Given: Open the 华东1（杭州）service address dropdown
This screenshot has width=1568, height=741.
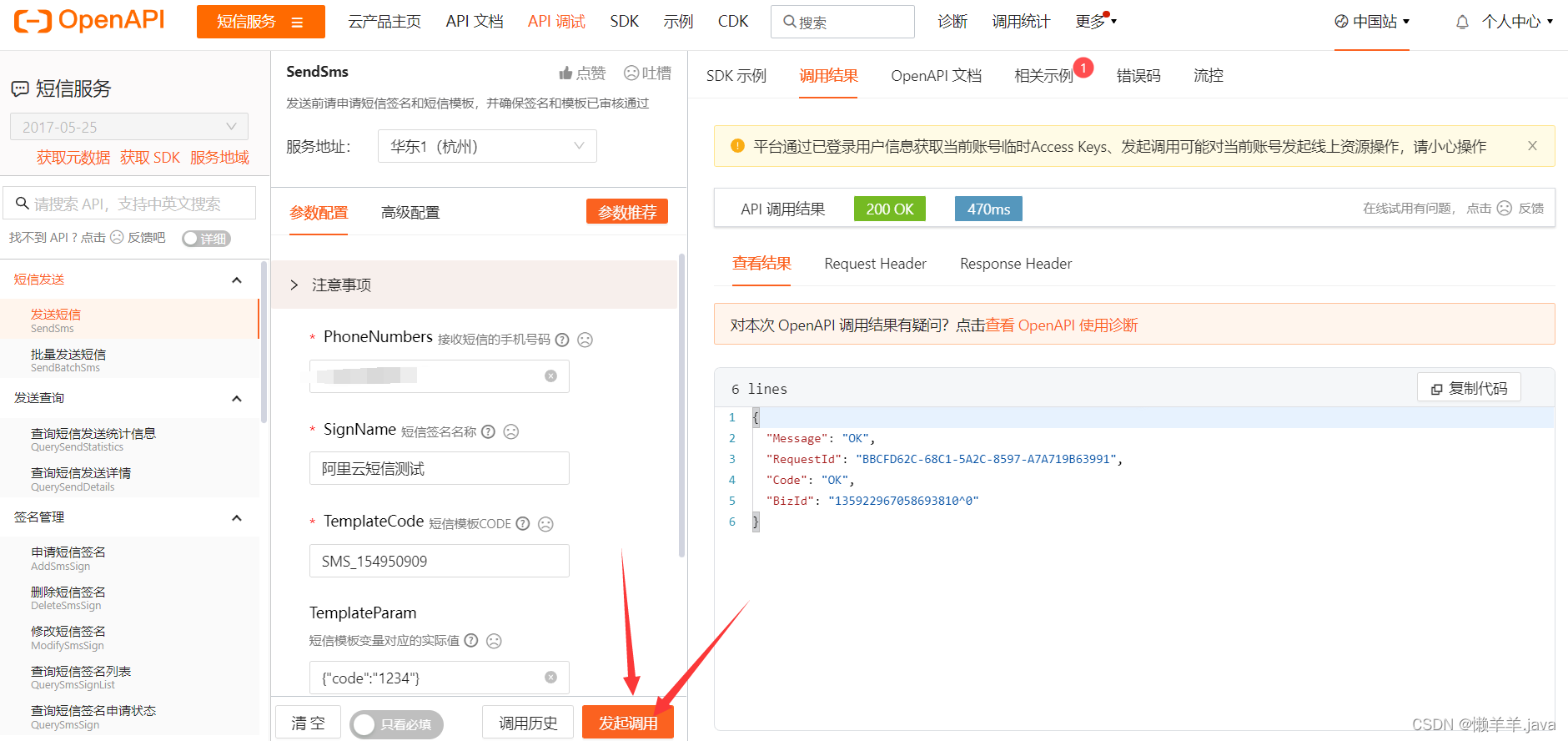Looking at the screenshot, I should coord(487,146).
